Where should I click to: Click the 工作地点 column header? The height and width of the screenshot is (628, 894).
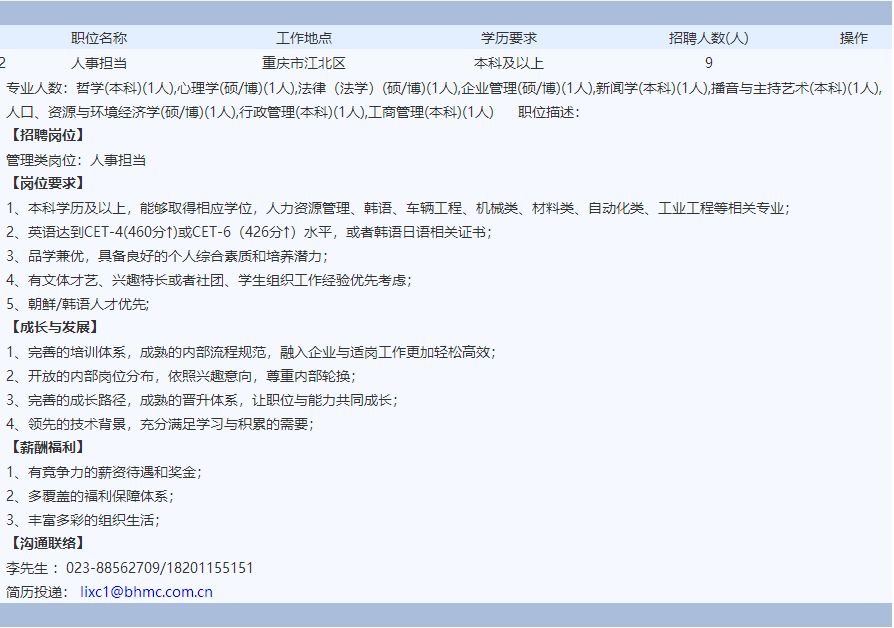304,37
